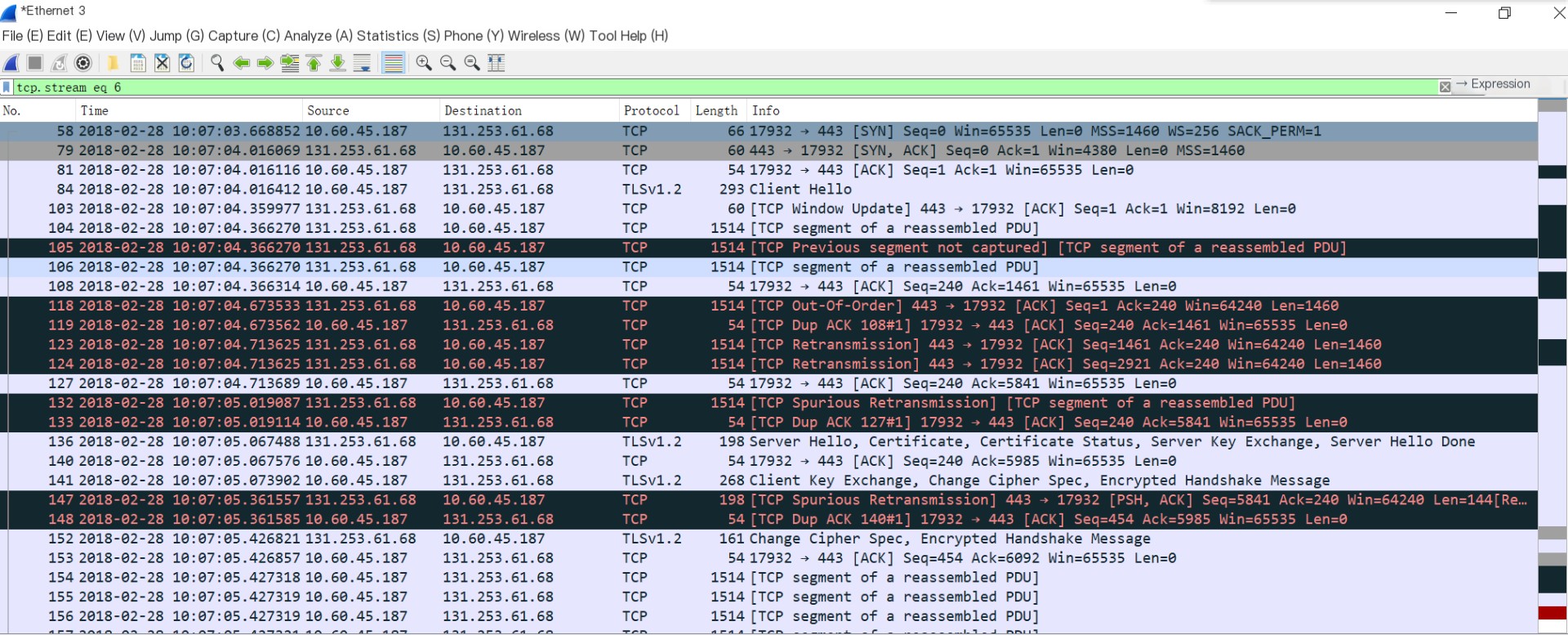The height and width of the screenshot is (635, 1568).
Task: Open the File (E) menu
Action: tap(22, 36)
